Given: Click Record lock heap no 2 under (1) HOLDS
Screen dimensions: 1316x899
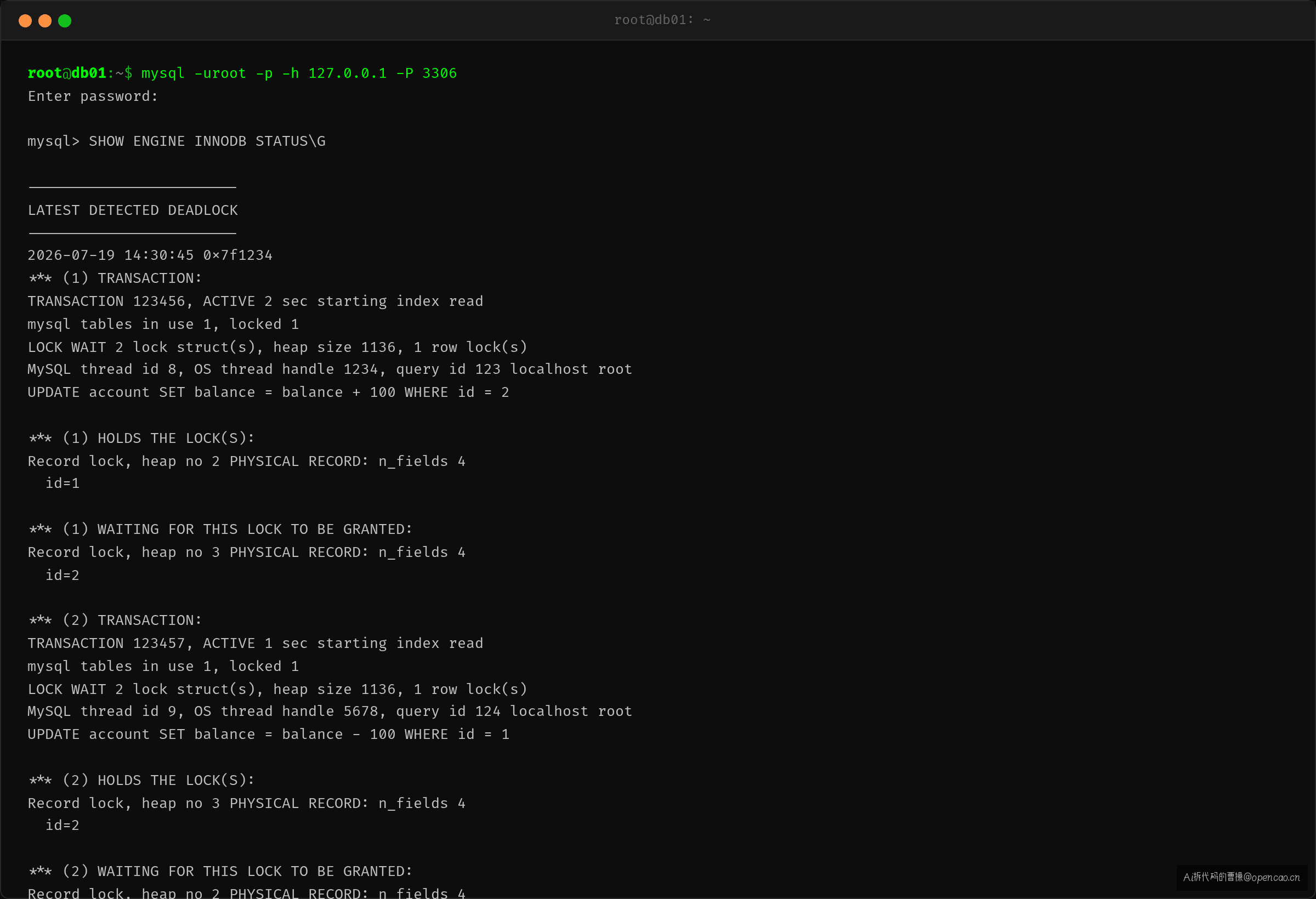Looking at the screenshot, I should (x=246, y=462).
